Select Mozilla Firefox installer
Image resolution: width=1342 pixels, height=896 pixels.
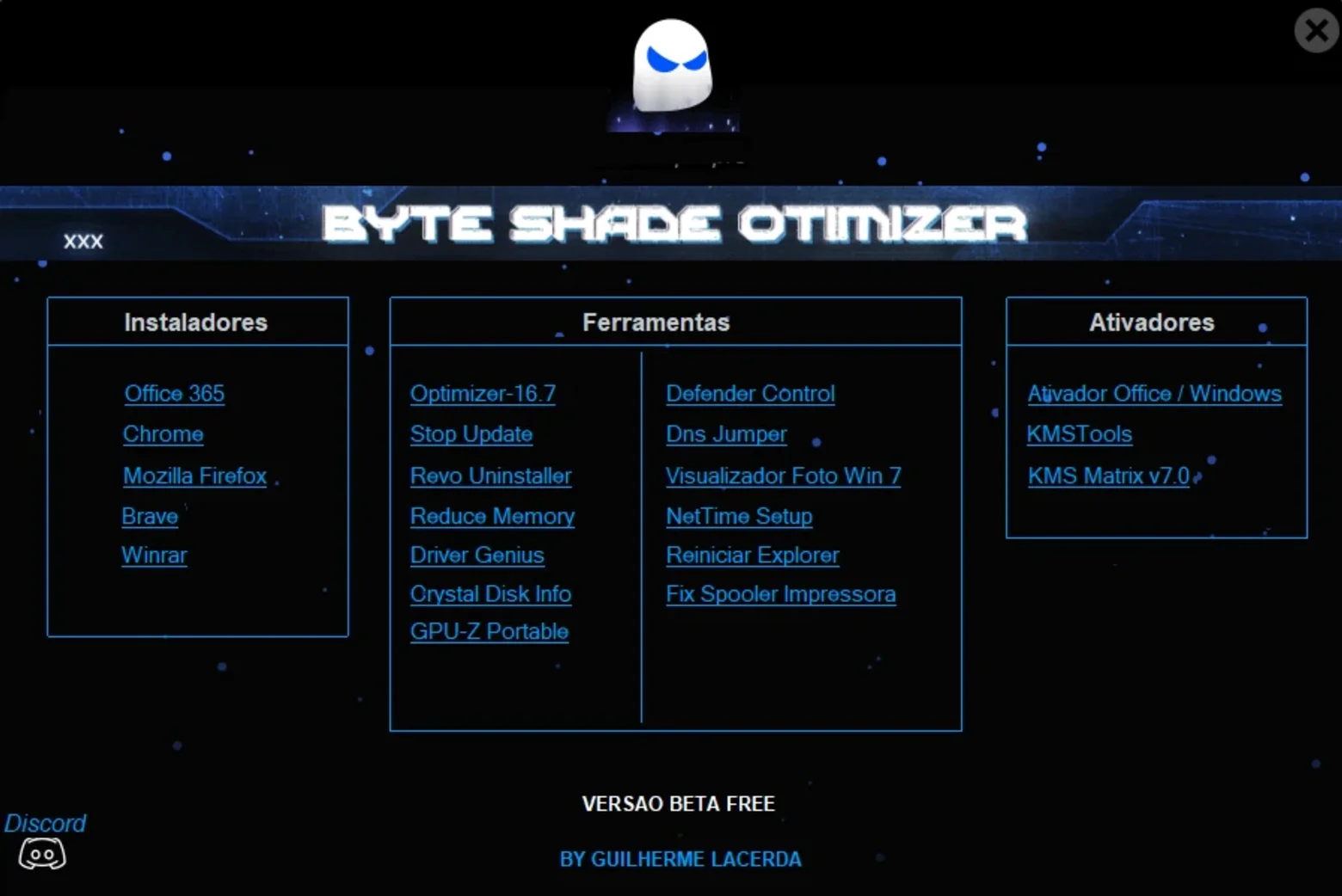(195, 476)
